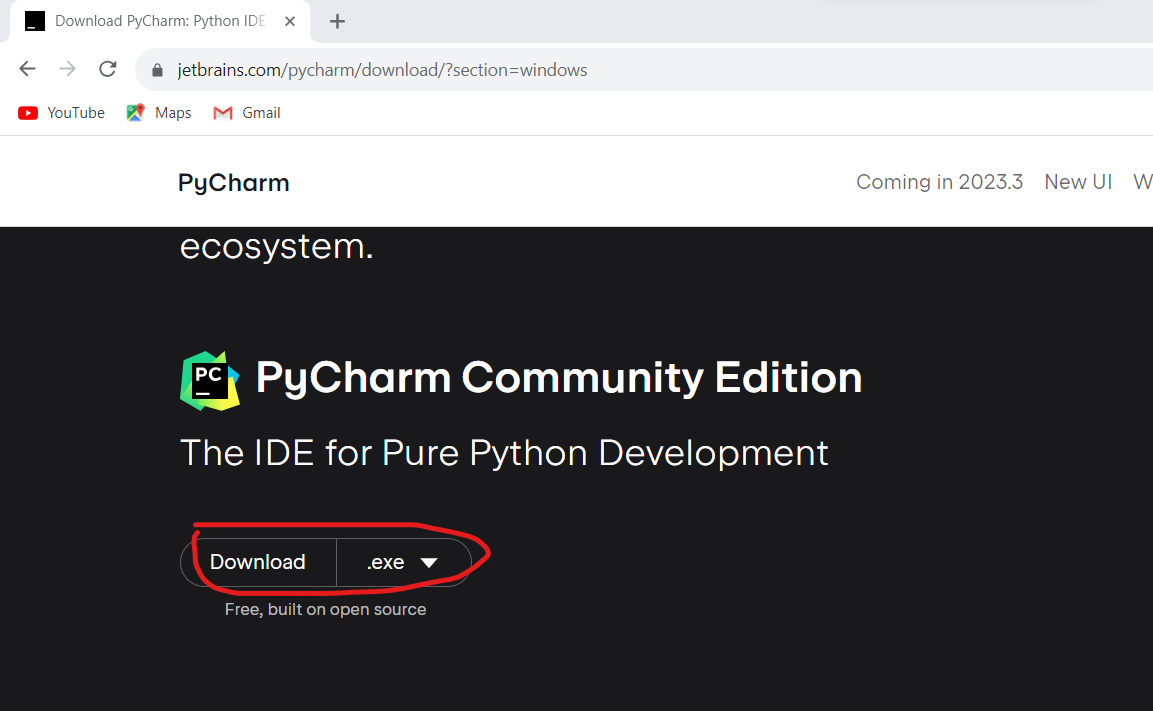The height and width of the screenshot is (711, 1153).
Task: Click the browser forward arrow
Action: (68, 69)
